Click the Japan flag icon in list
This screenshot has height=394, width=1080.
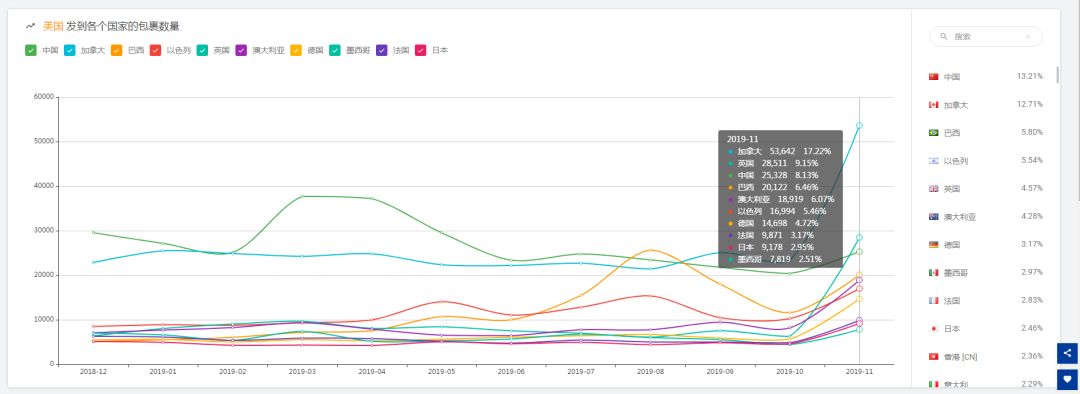click(934, 329)
